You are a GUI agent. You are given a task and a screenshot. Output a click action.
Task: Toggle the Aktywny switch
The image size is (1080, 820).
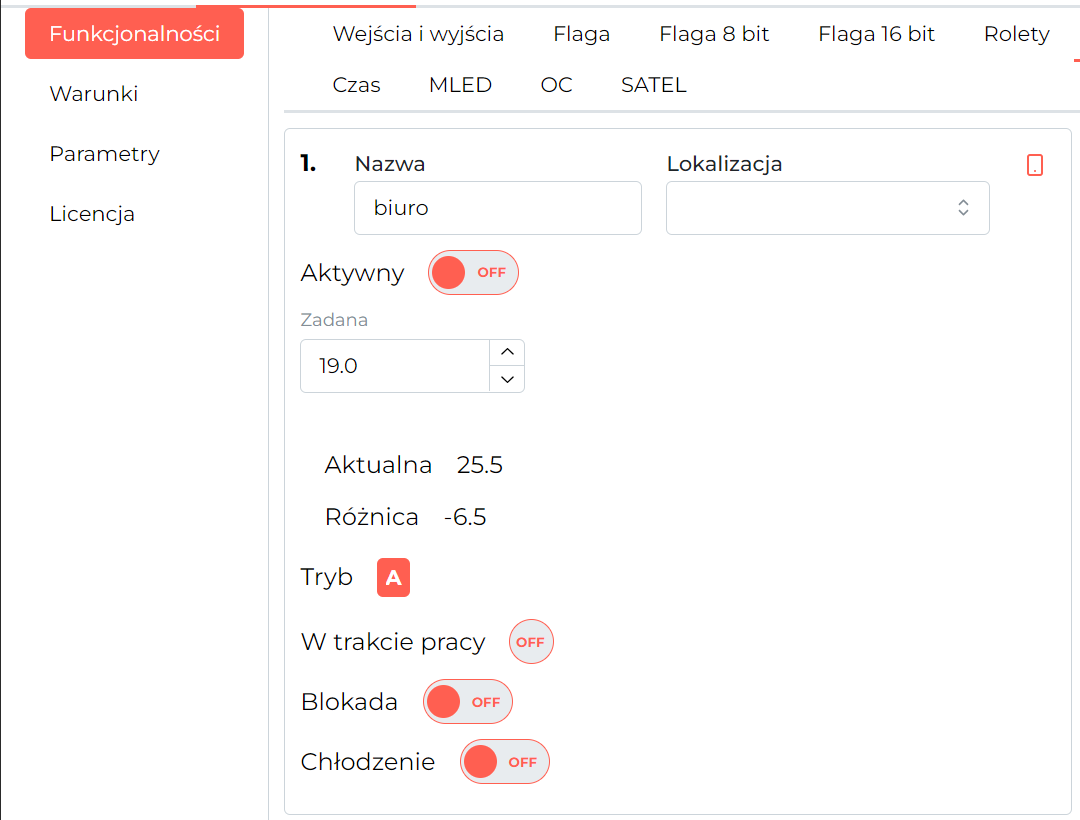click(x=473, y=273)
